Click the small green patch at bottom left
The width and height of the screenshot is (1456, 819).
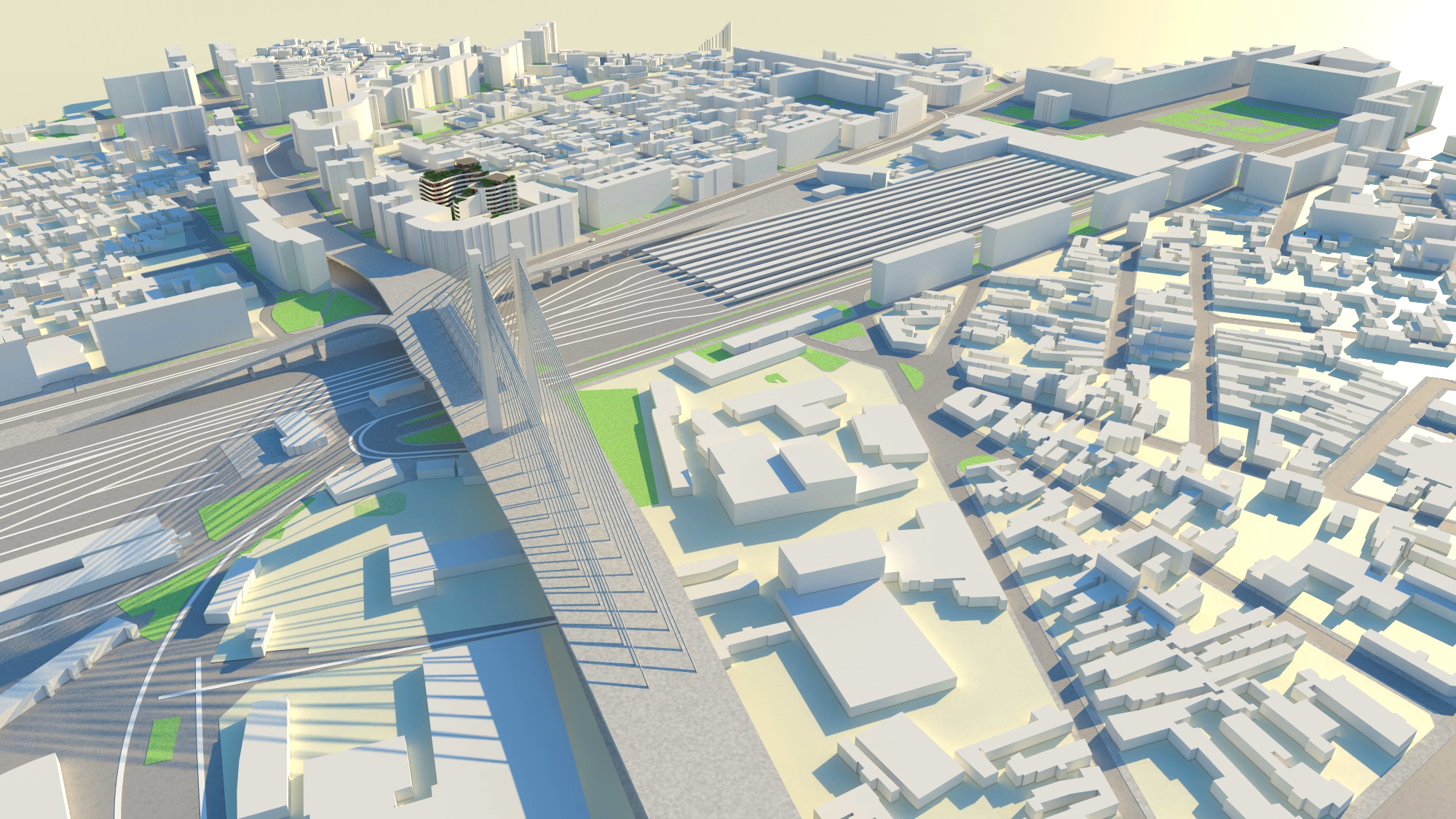click(165, 739)
